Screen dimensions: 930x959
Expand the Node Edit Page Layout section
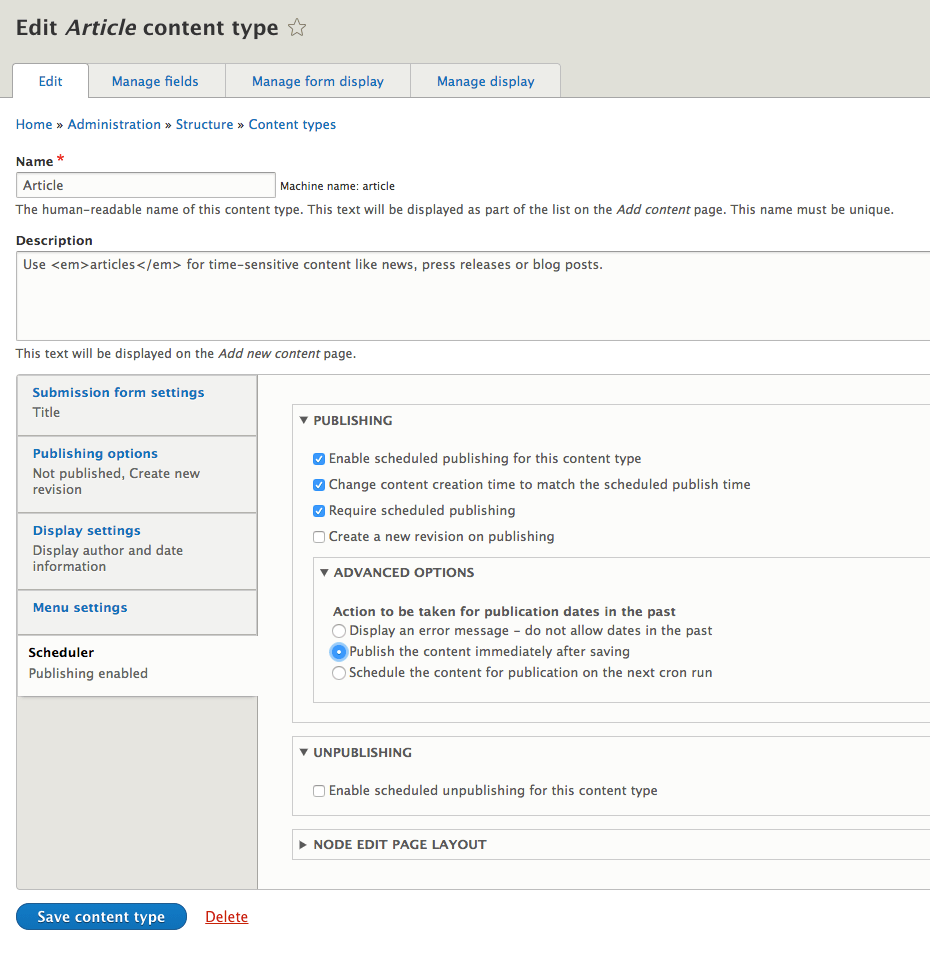[x=399, y=845]
